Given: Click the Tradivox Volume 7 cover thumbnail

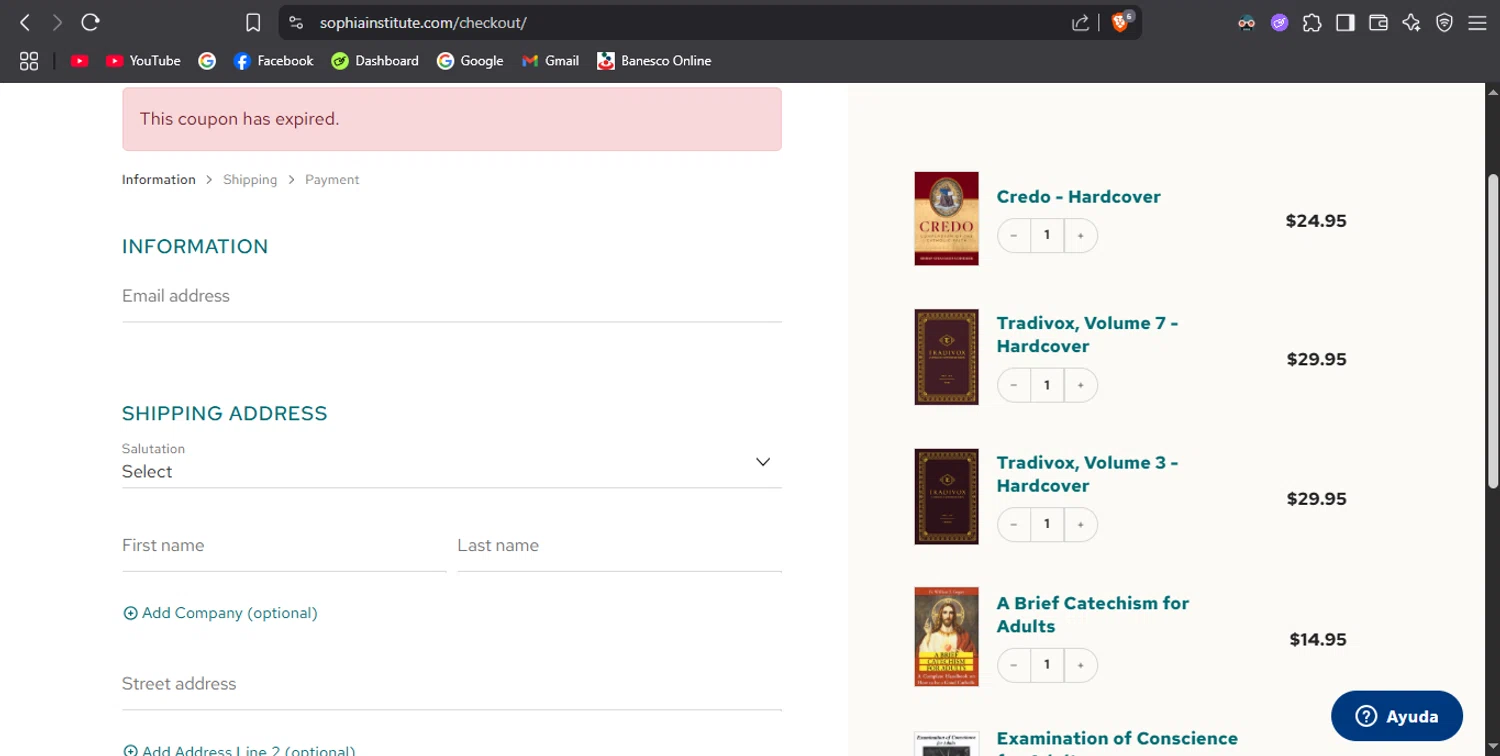Looking at the screenshot, I should click(946, 357).
